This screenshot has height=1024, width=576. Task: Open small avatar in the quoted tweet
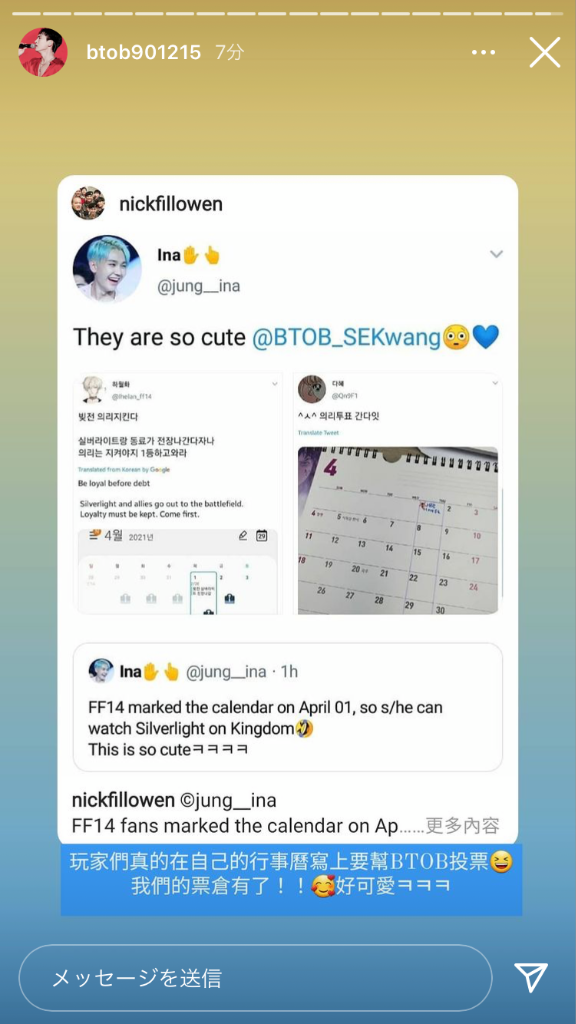pos(101,671)
